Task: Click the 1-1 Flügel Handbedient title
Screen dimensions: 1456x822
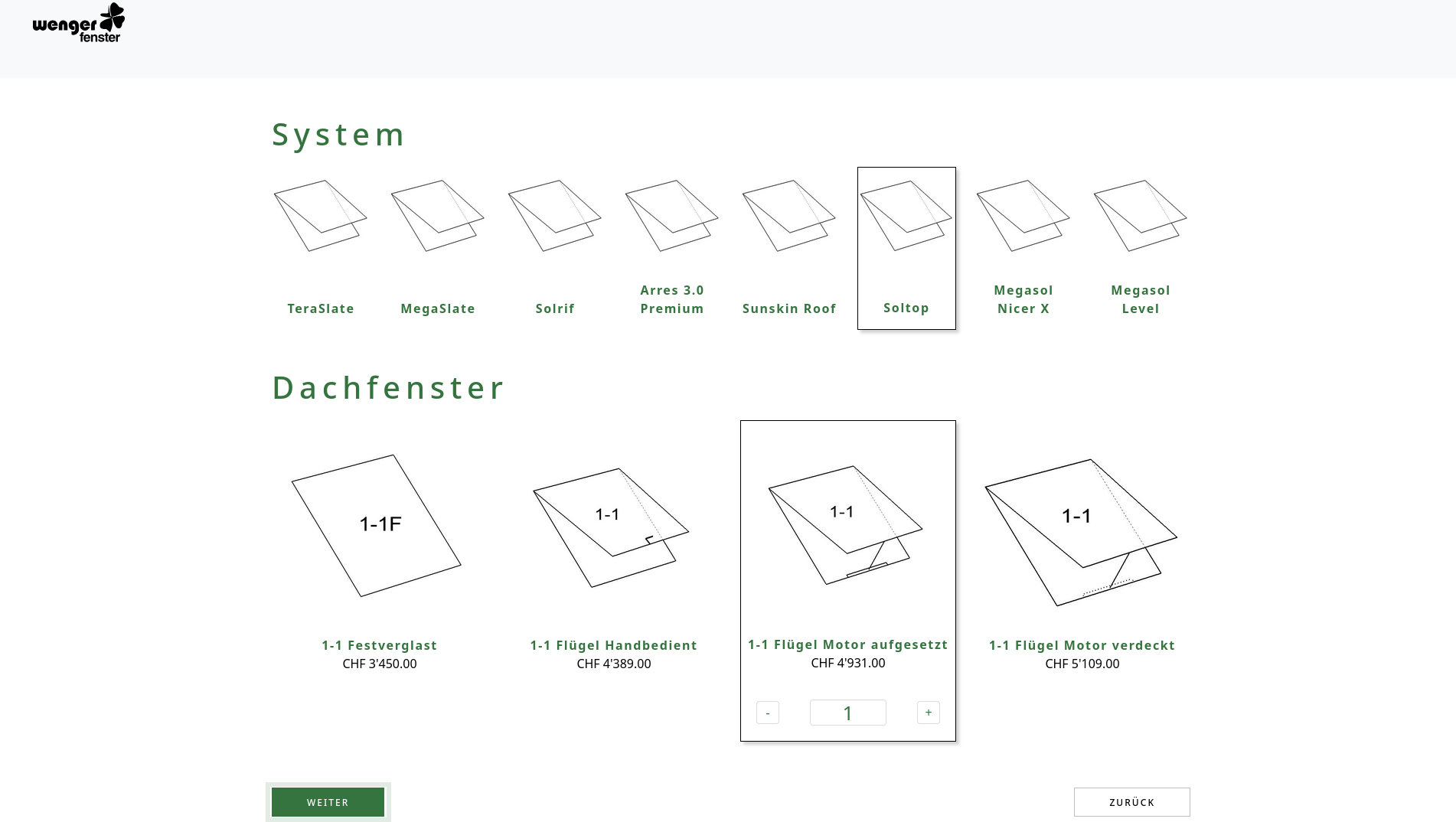Action: (x=614, y=645)
